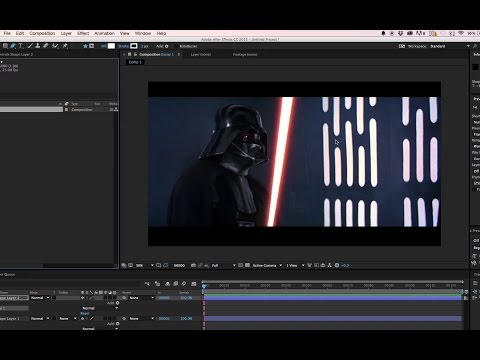Click the current time indicator on timeline
480x360 pixels.
point(204,286)
